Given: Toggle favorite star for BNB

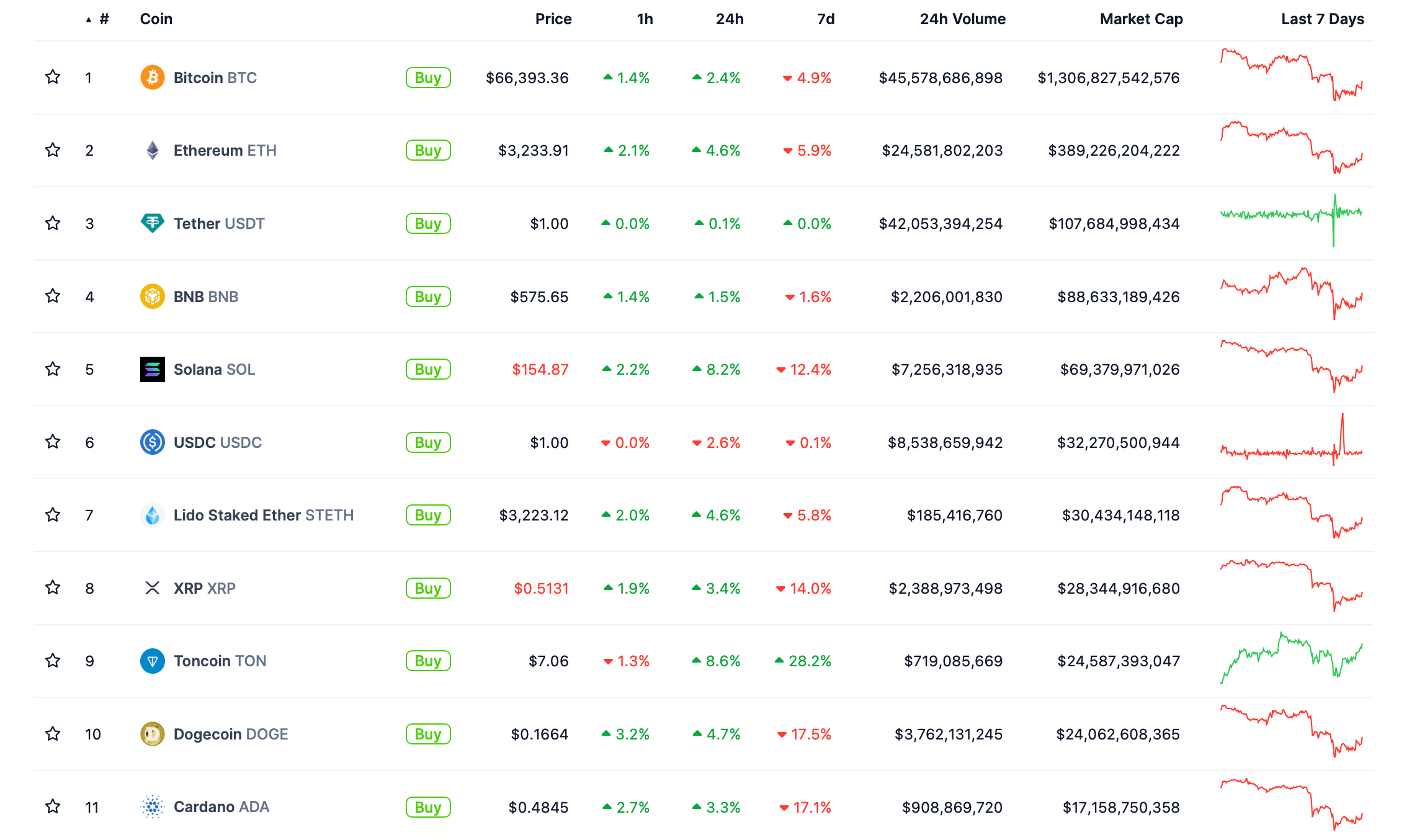Looking at the screenshot, I should click(x=53, y=296).
